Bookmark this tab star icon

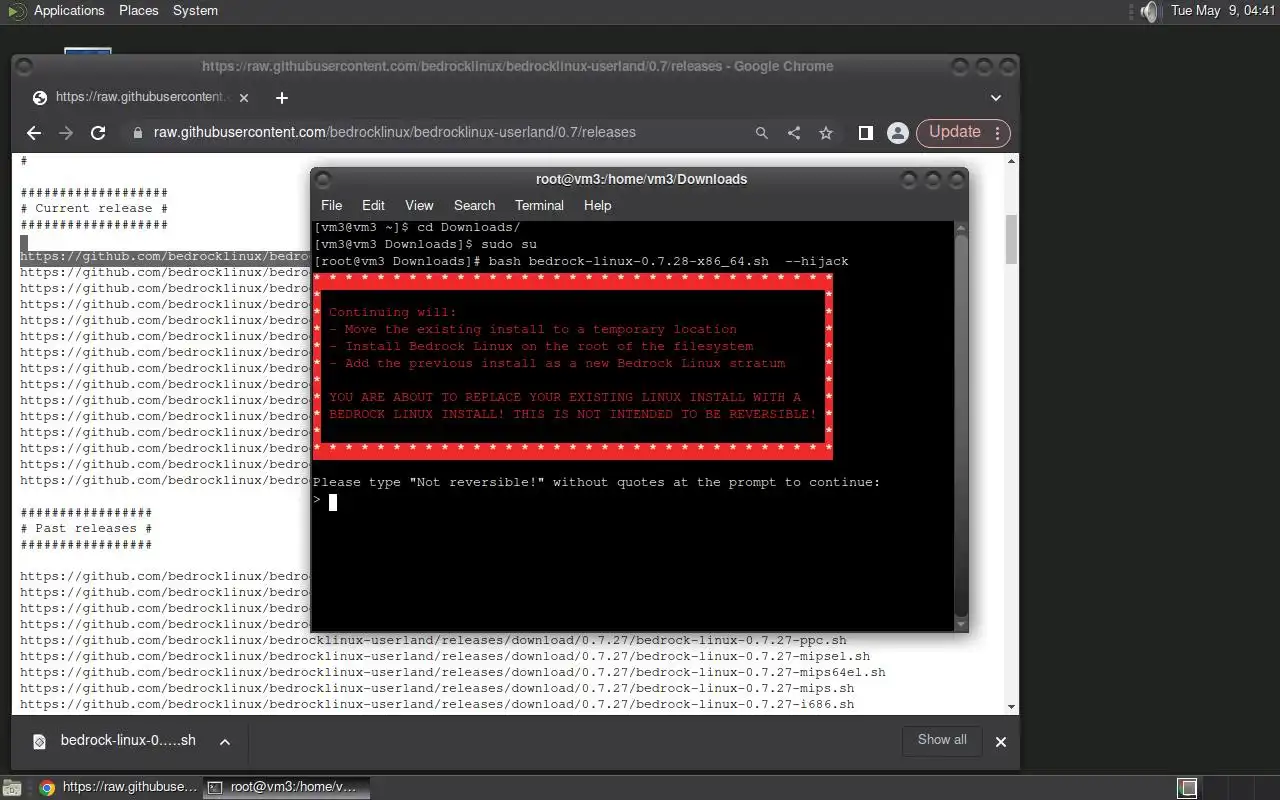pos(826,132)
